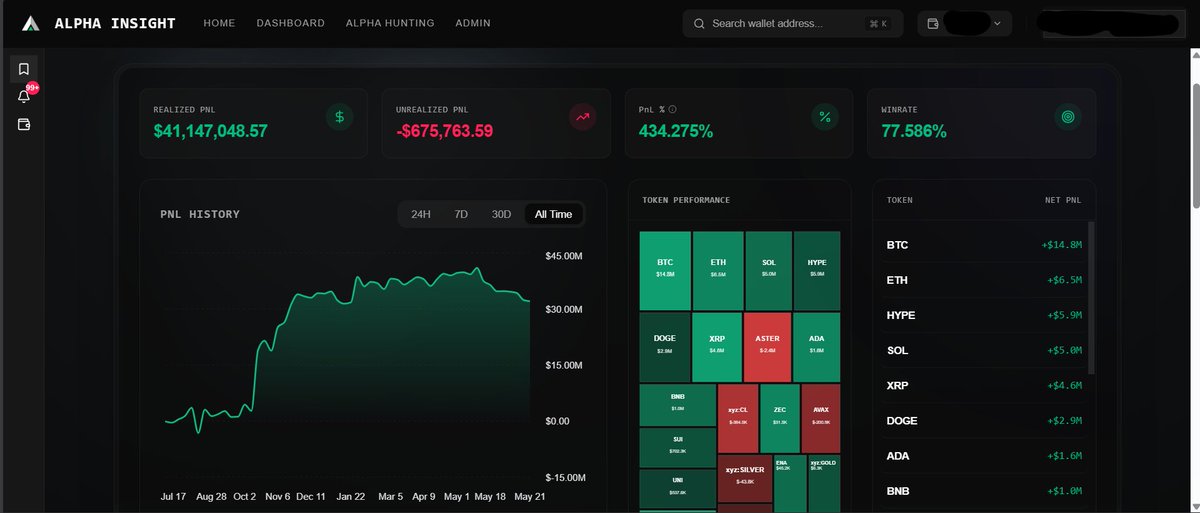Screen dimensions: 1200x513
Task: Click the xyz:GOLD heatmap tile
Action: pos(824,483)
